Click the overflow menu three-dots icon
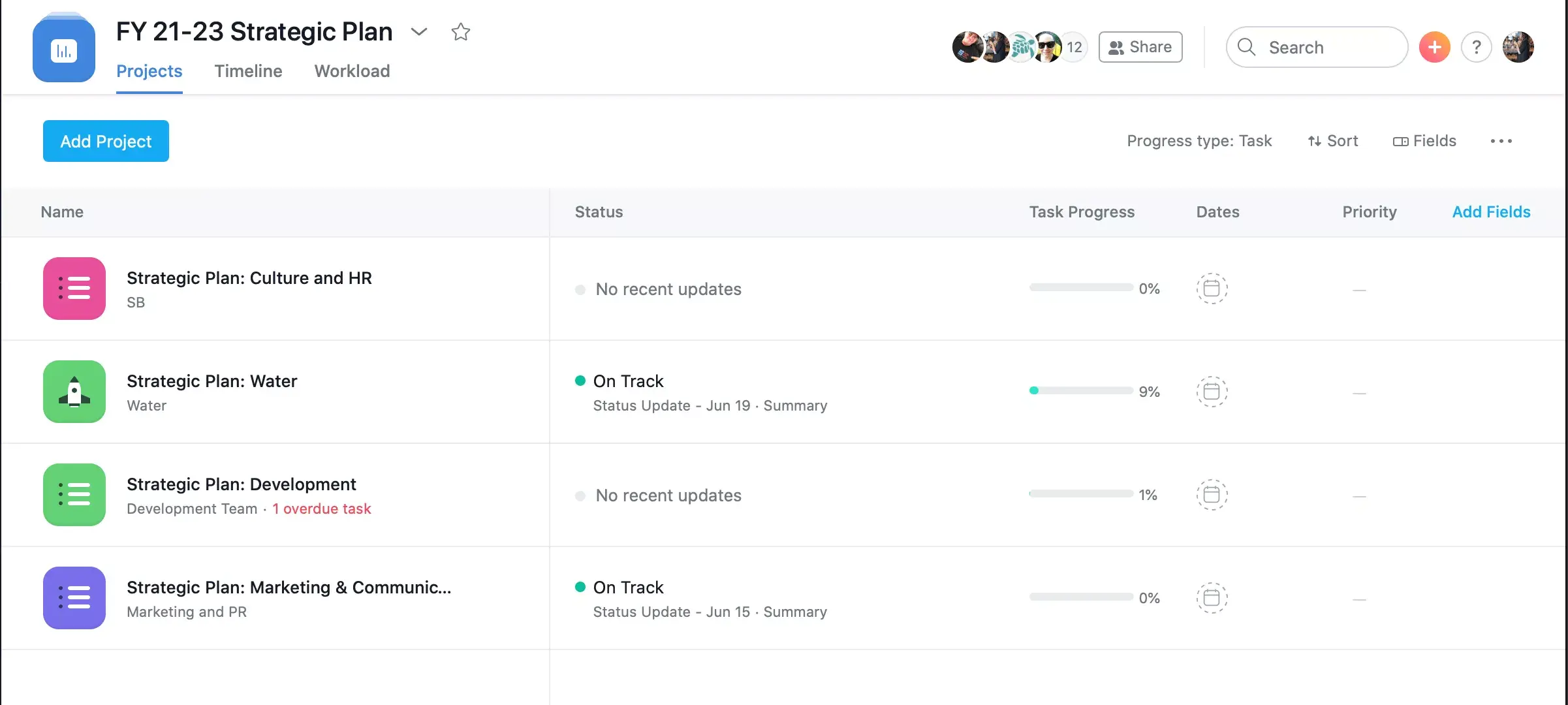 click(x=1502, y=141)
